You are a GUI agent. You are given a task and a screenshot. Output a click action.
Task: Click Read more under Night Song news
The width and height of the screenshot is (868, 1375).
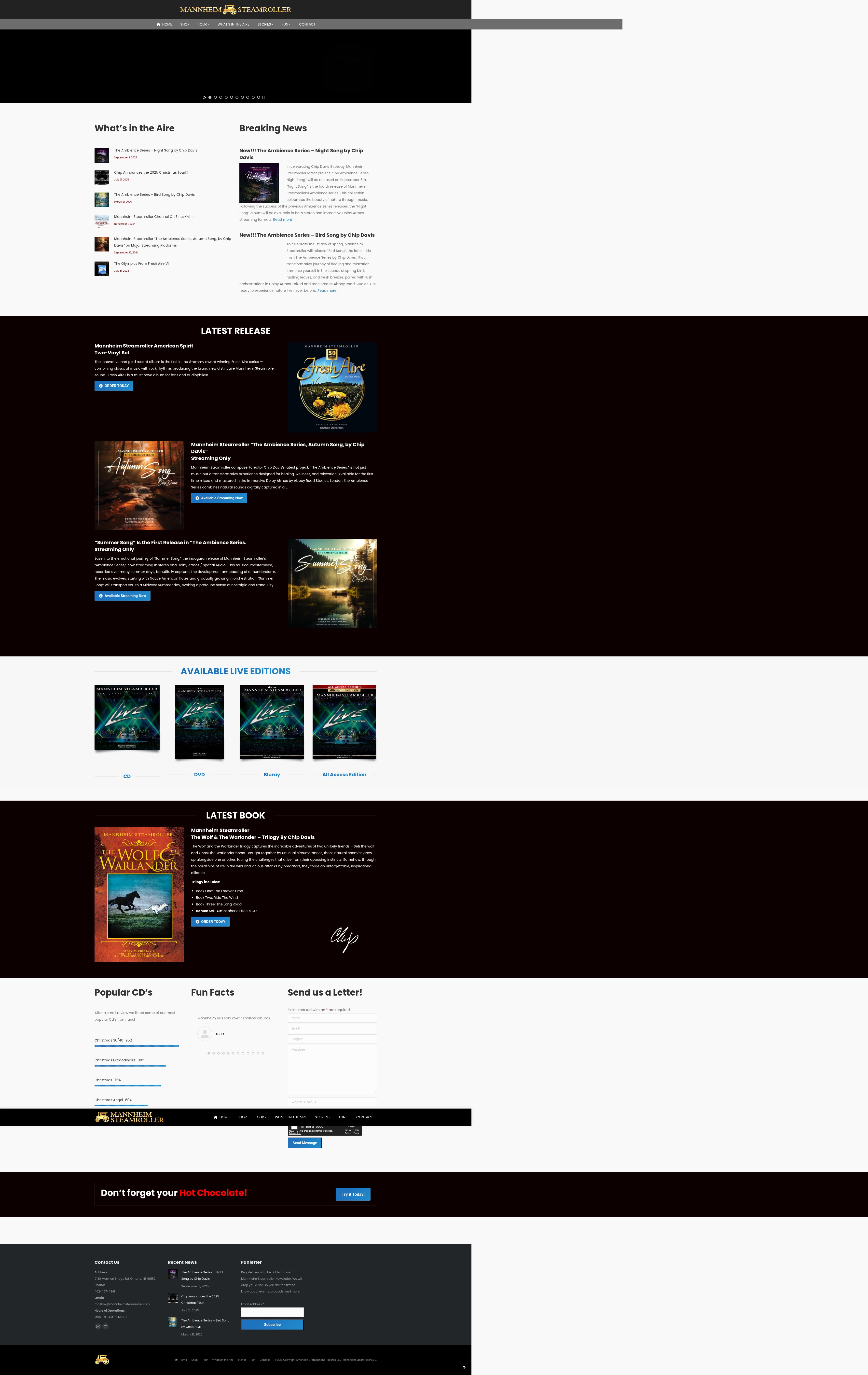pyautogui.click(x=282, y=220)
